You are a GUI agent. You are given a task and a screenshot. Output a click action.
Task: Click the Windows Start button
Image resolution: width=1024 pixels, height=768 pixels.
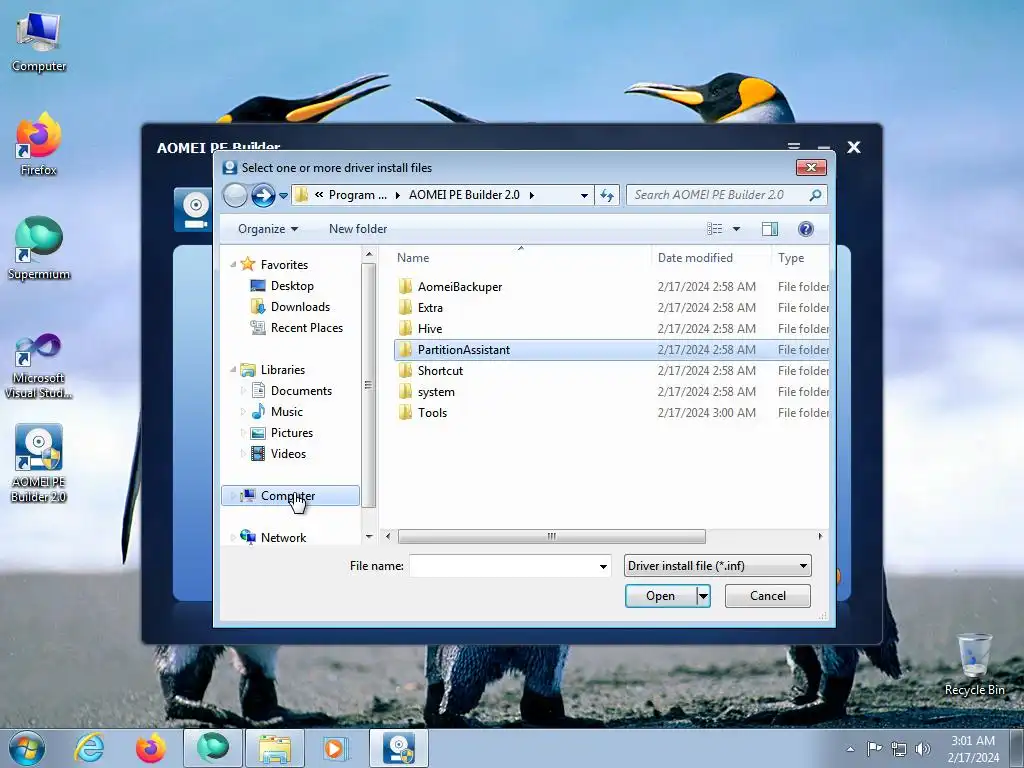[x=27, y=748]
